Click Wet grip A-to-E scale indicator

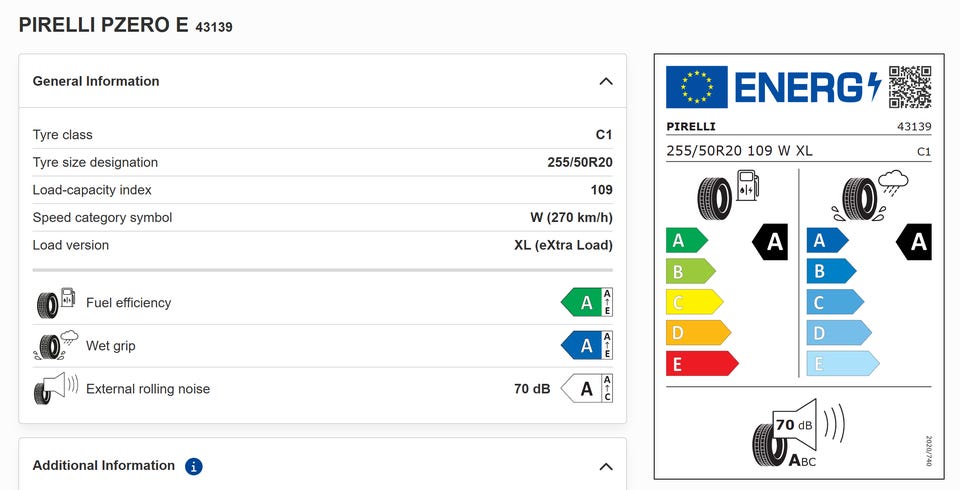click(x=607, y=345)
